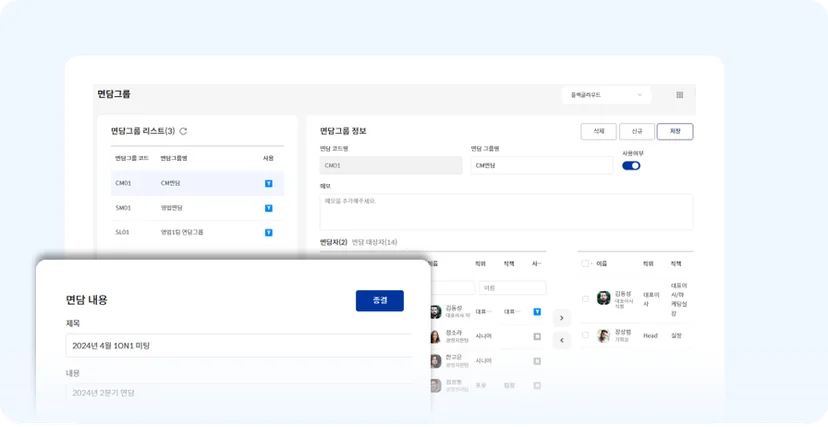The width and height of the screenshot is (828, 427).
Task: Select the SM01 영업면담 row
Action: point(197,208)
